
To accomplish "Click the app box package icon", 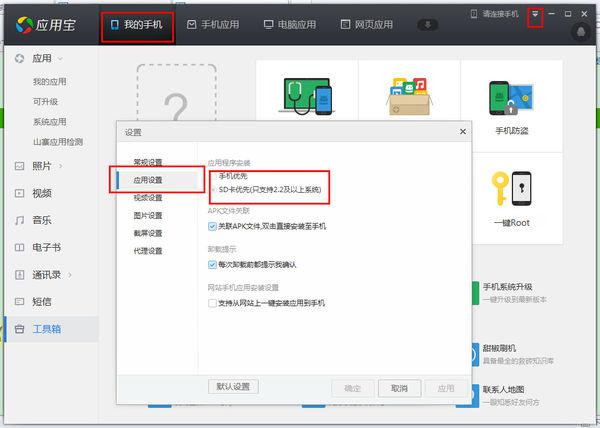I will pyautogui.click(x=409, y=96).
